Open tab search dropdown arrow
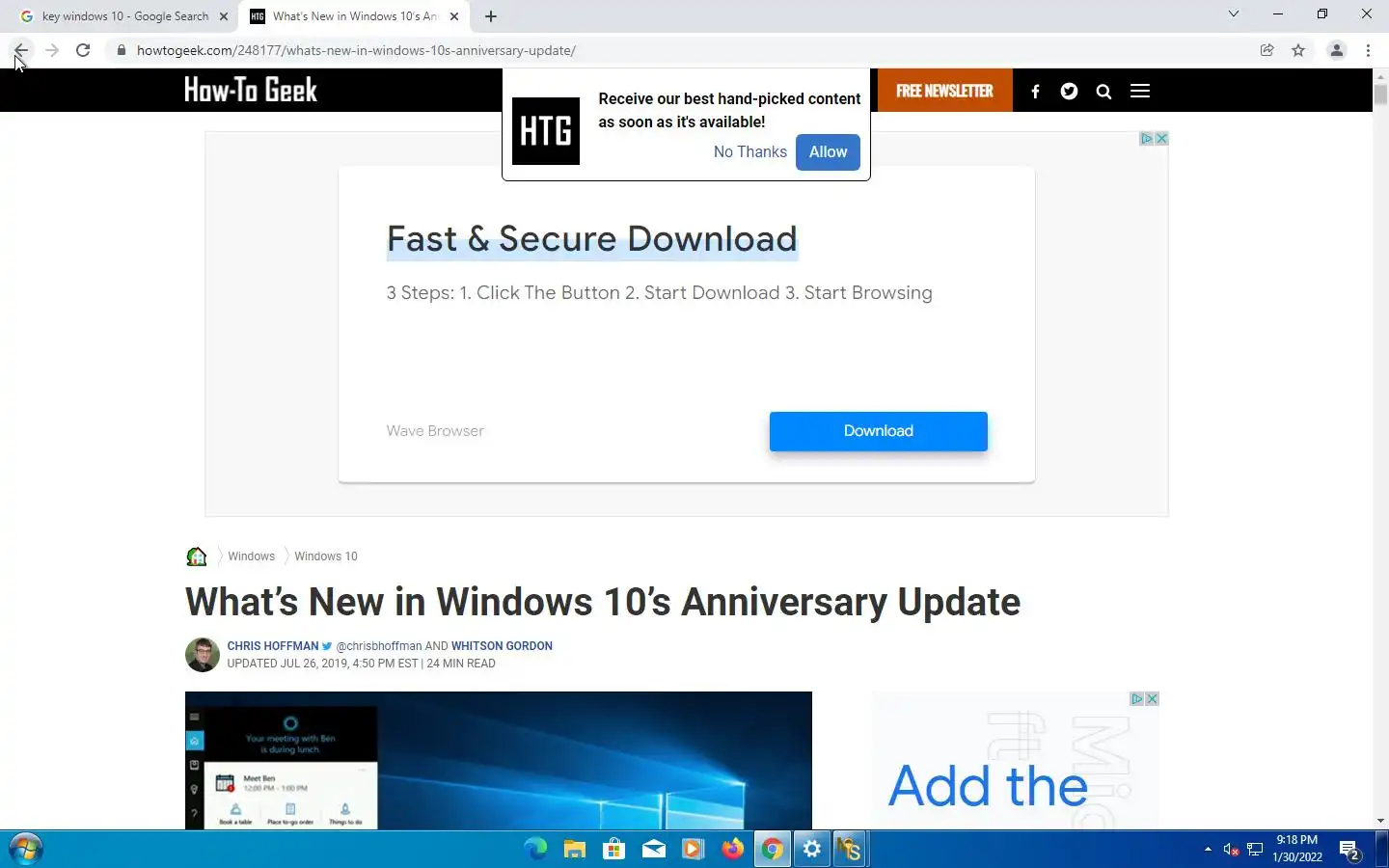 [1233, 14]
